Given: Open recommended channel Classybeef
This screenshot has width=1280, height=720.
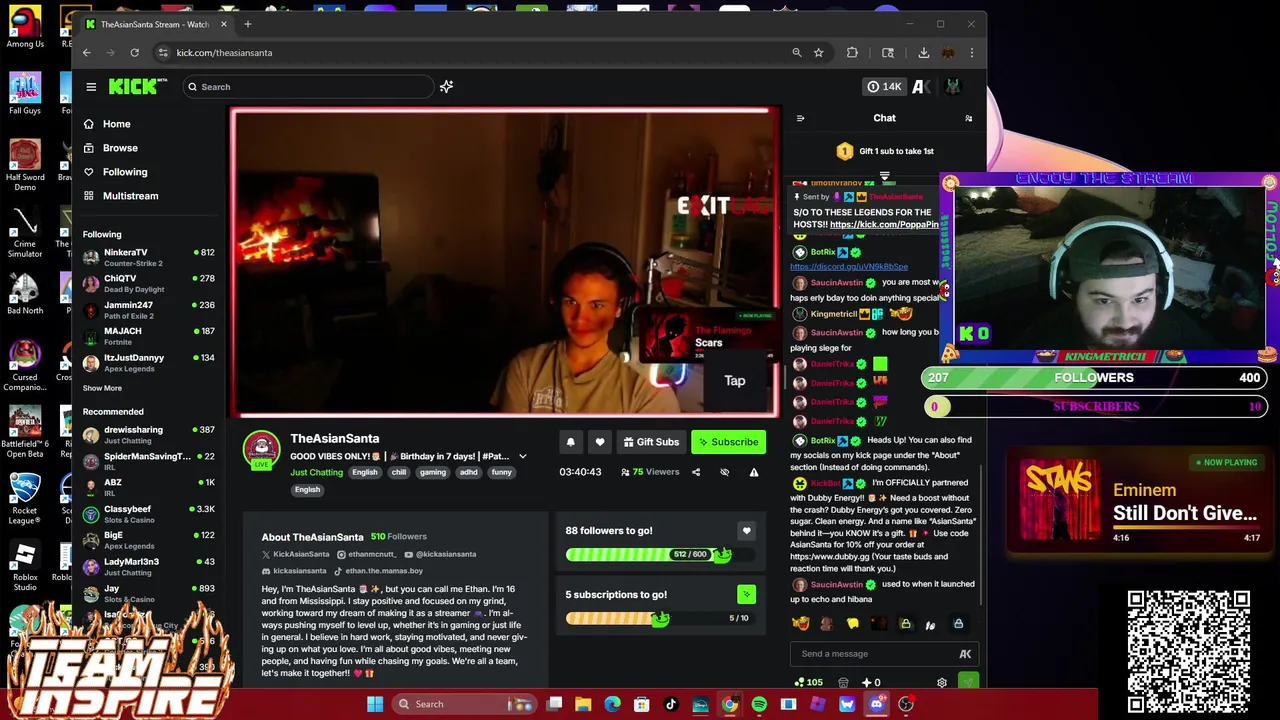Looking at the screenshot, I should tap(148, 513).
